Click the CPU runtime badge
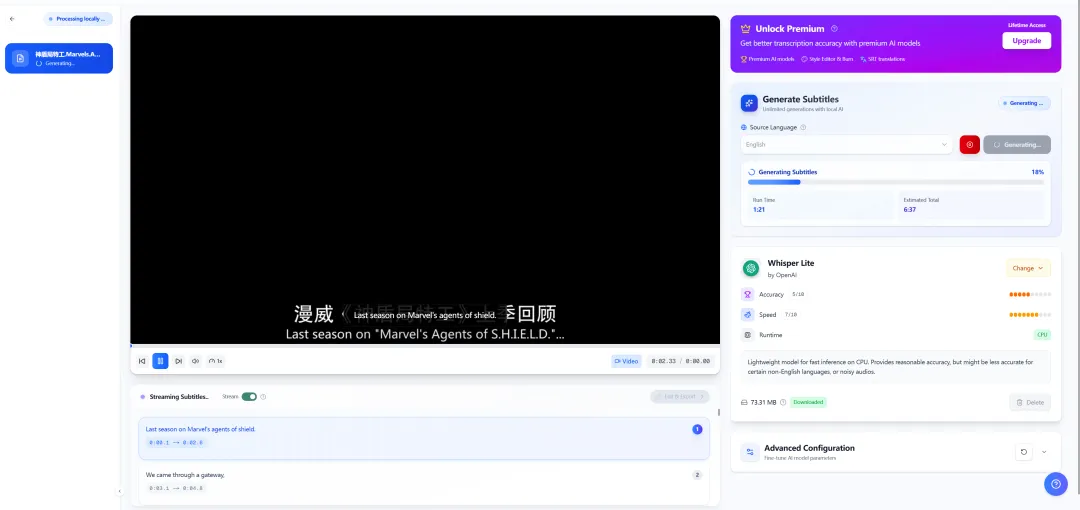 pyautogui.click(x=1043, y=335)
